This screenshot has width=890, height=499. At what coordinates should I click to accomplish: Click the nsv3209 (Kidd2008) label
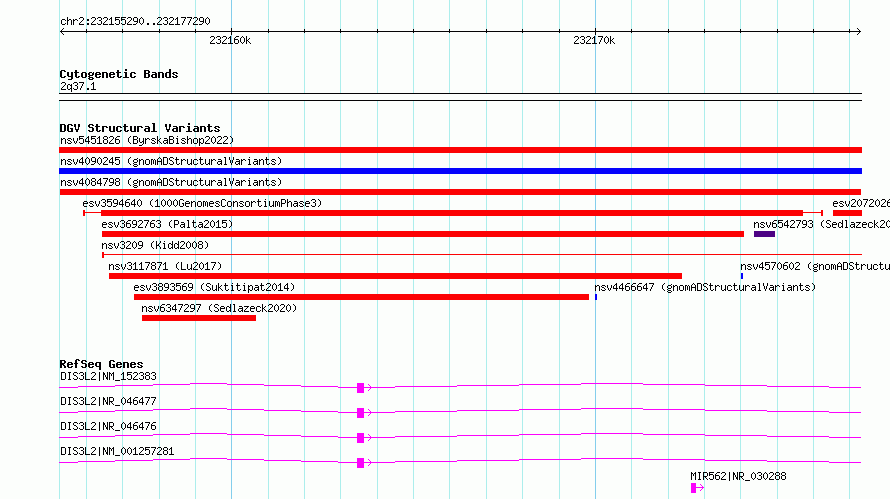155,245
